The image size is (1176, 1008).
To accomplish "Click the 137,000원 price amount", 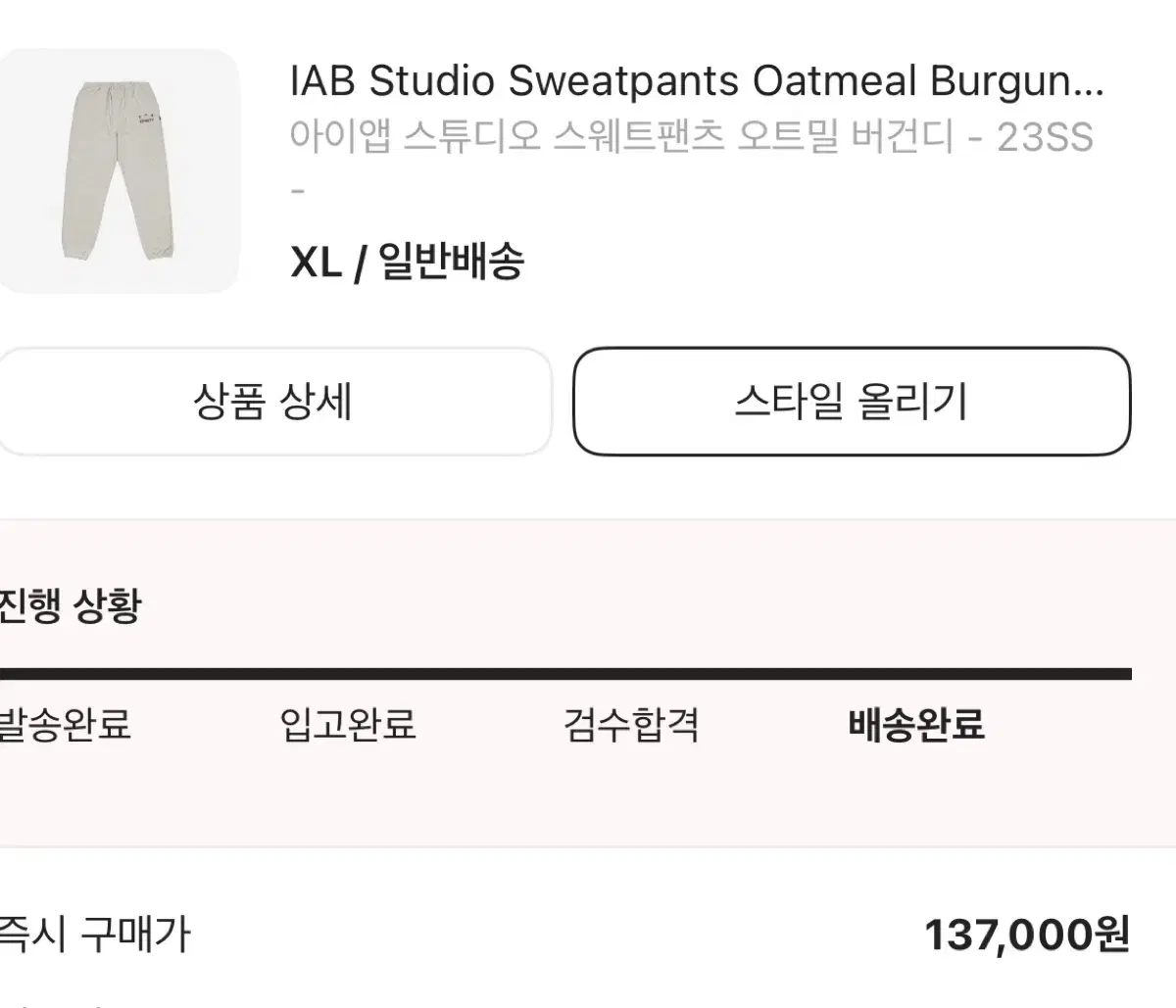I will (x=1028, y=935).
